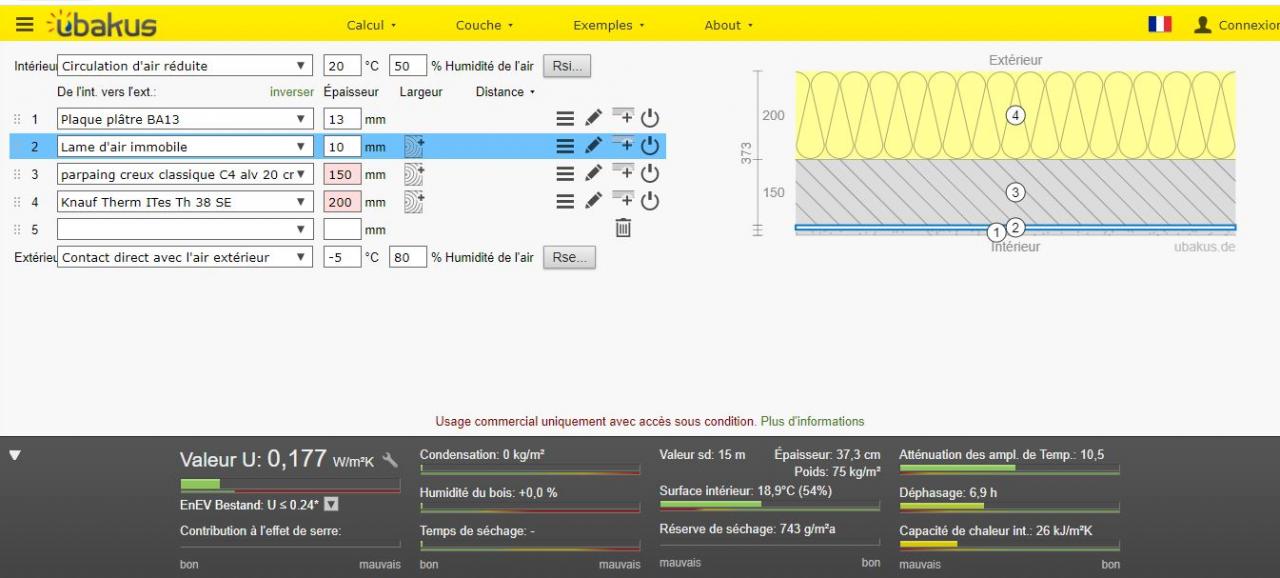Image resolution: width=1280 pixels, height=578 pixels.
Task: Edit the parpaing creux classique layer
Action: (593, 173)
